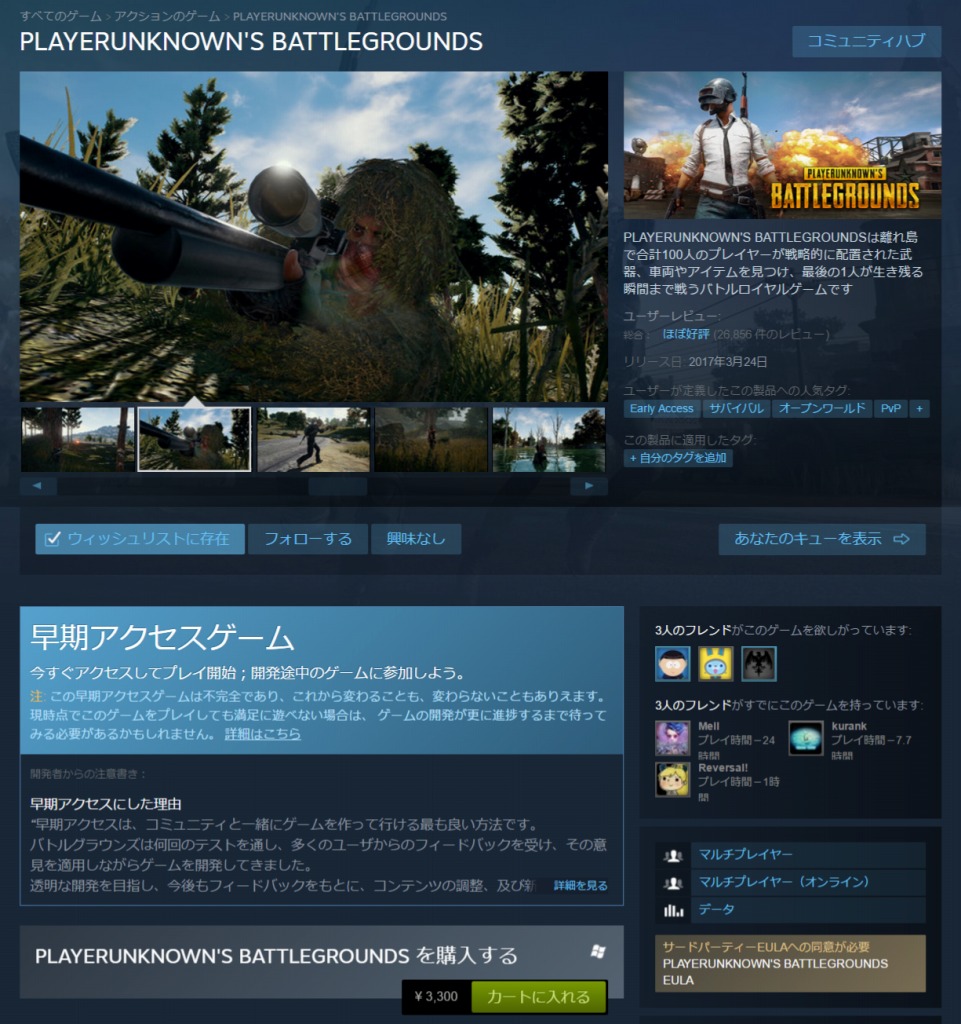Click the online multiplayer people icon
This screenshot has width=961, height=1024.
[x=673, y=882]
